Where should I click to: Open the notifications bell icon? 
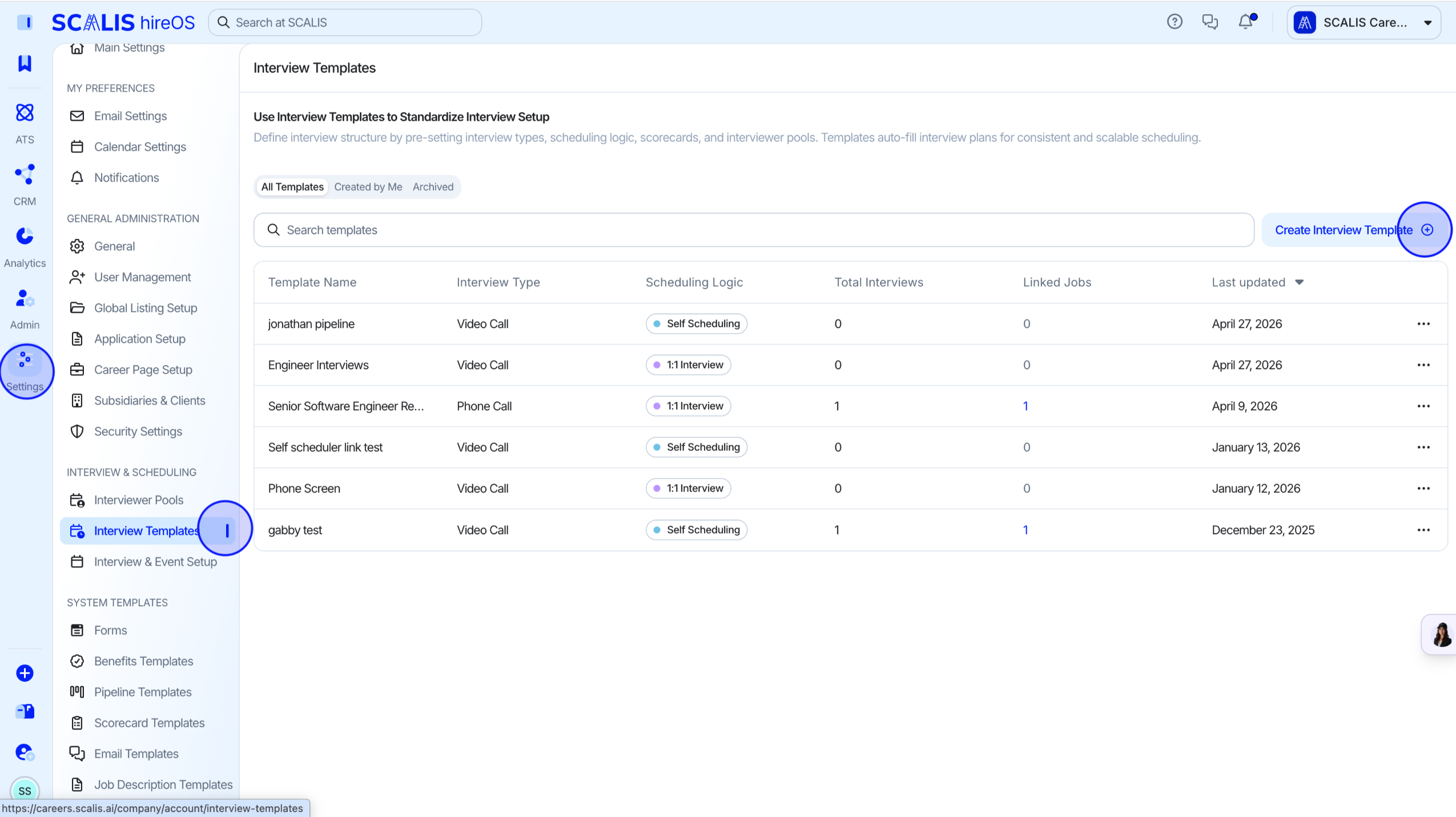coord(1245,22)
